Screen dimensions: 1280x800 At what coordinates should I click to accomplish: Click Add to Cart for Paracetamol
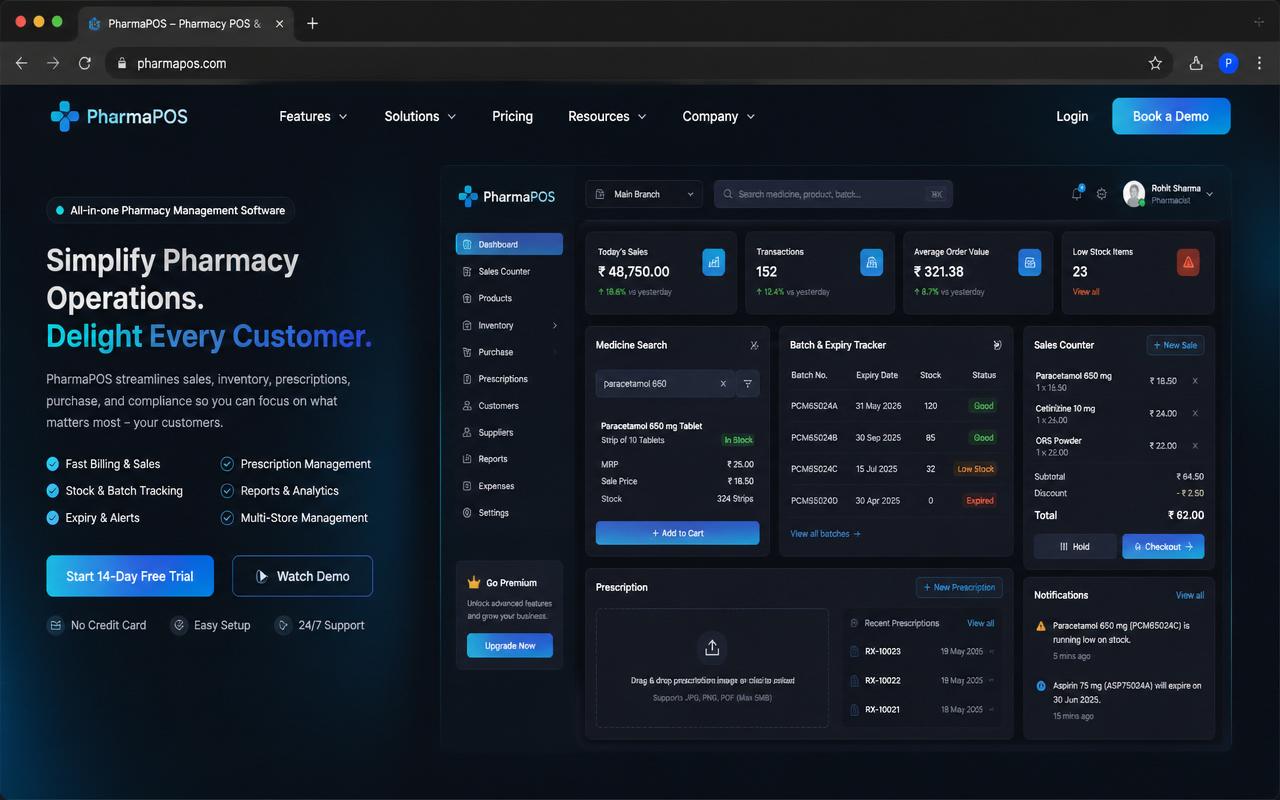tap(677, 533)
